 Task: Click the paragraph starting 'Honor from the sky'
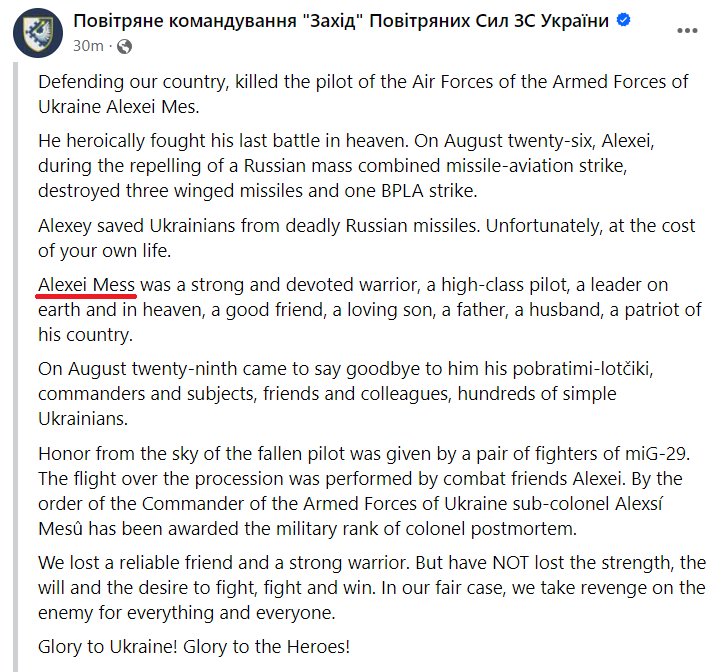(364, 491)
